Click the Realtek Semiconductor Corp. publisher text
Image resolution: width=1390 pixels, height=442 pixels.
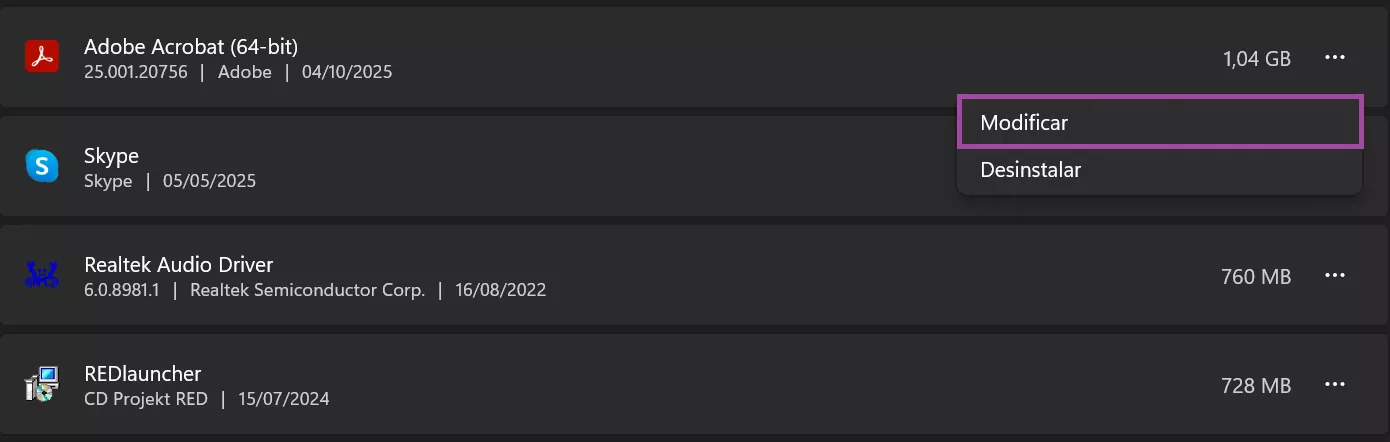pos(307,290)
